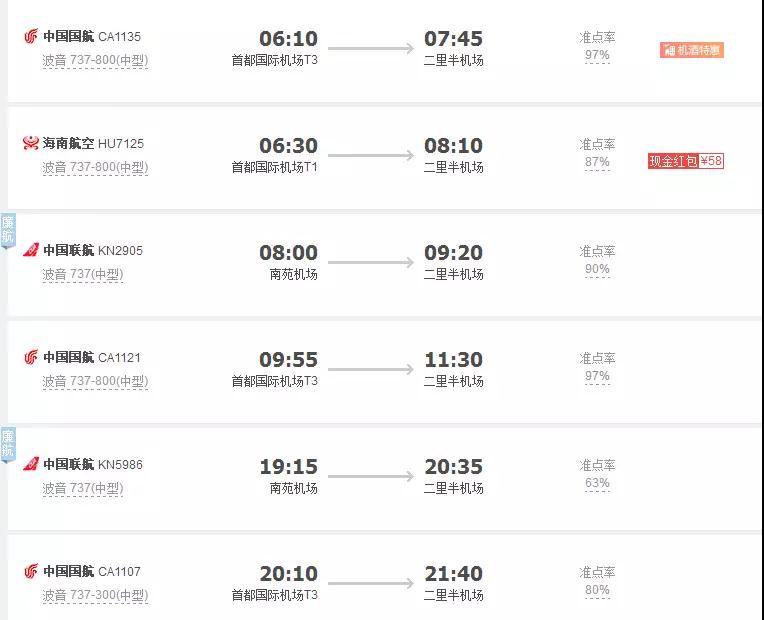Click the Air China logo for flight CA1135
The image size is (764, 620).
click(31, 37)
